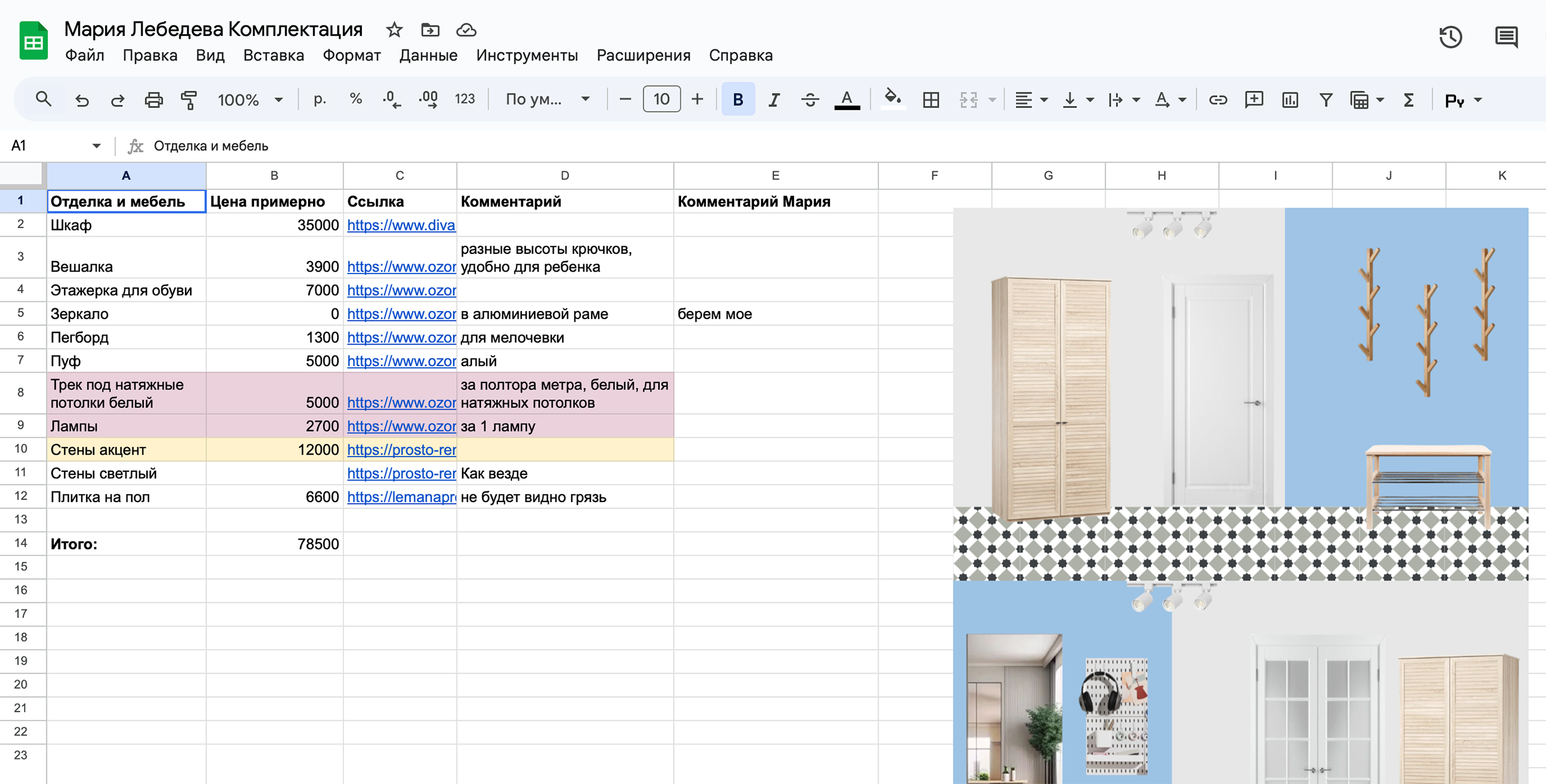
Task: Open the text color picker
Action: tap(848, 99)
